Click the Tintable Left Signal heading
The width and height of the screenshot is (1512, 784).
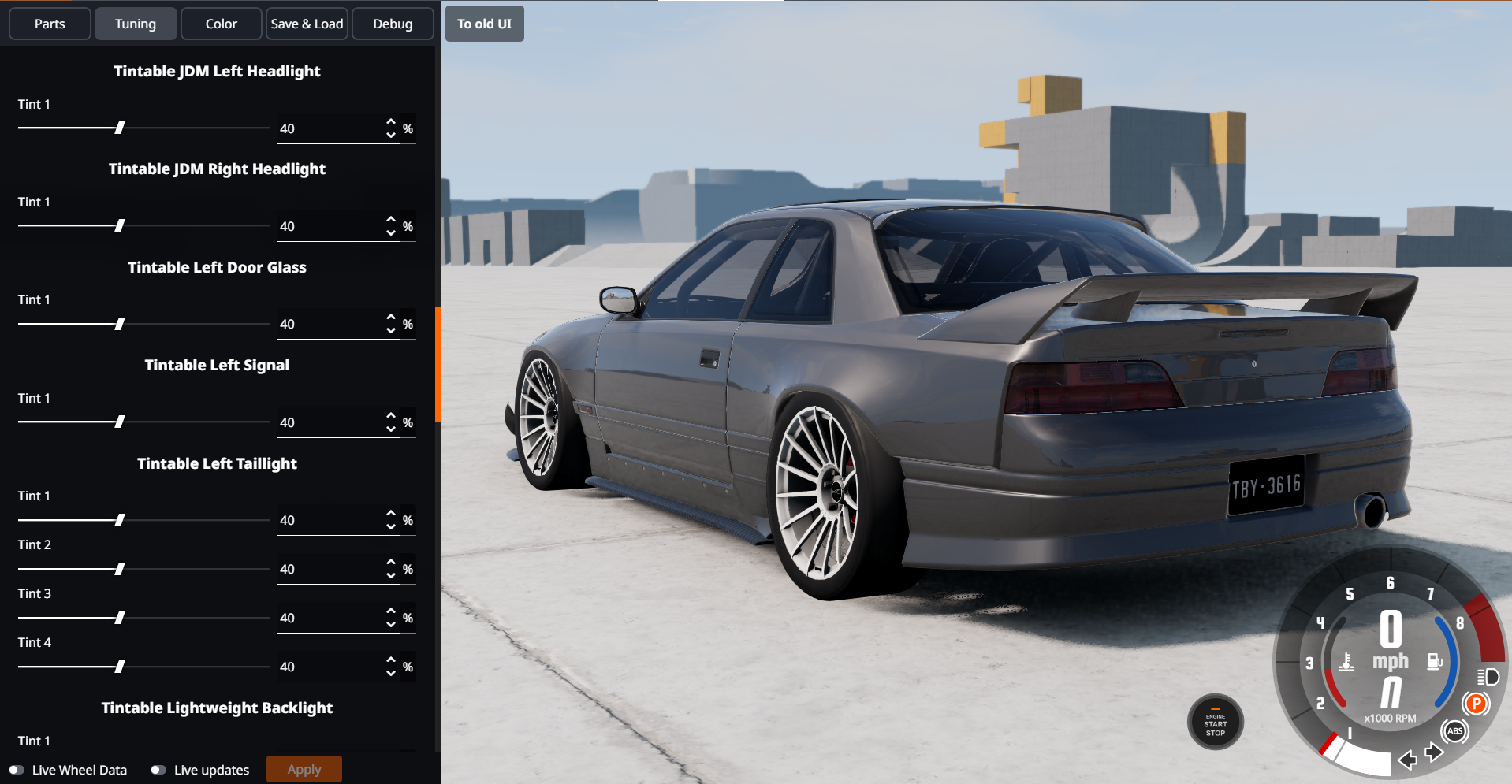click(x=217, y=365)
